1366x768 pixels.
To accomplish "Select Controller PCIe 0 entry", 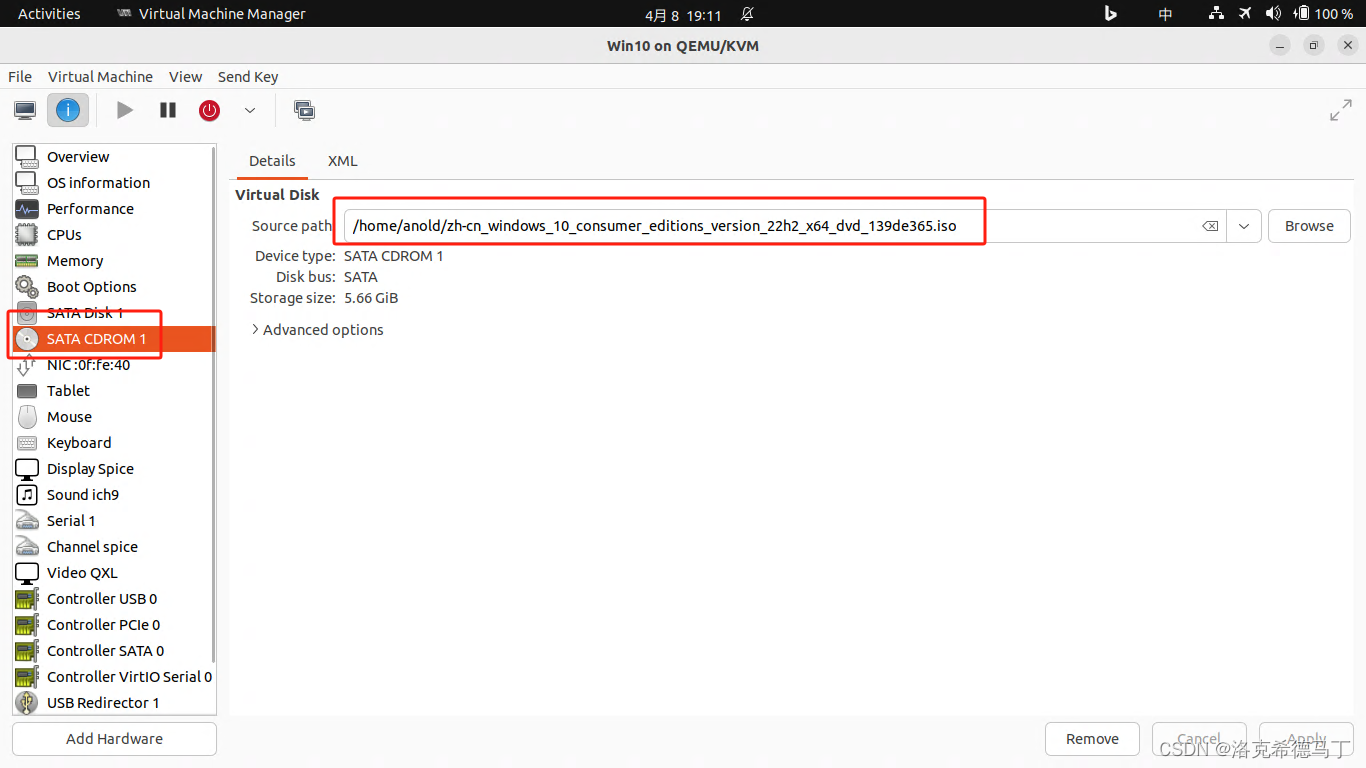I will [x=113, y=625].
